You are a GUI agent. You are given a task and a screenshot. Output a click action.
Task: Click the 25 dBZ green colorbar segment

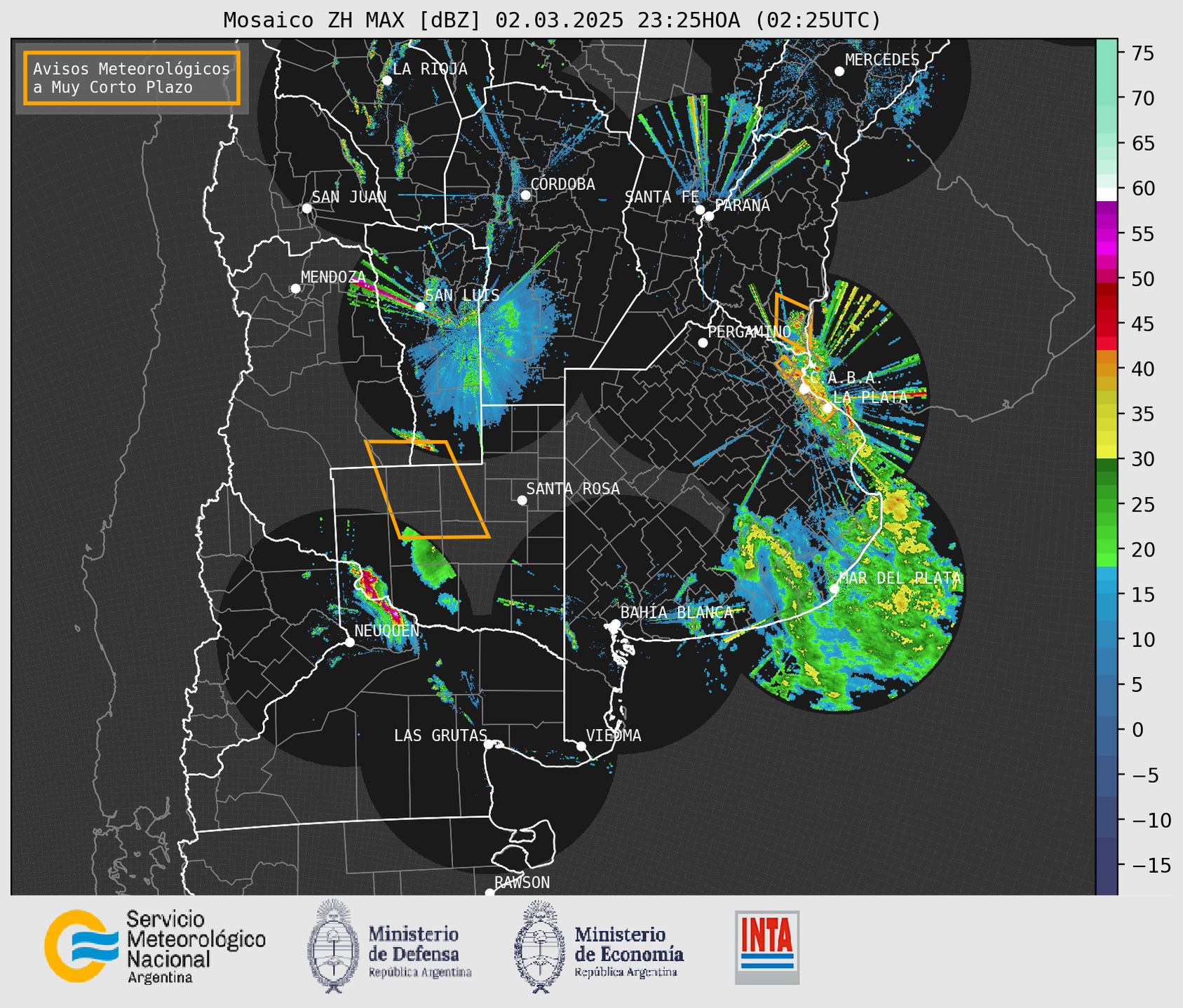tap(1107, 505)
